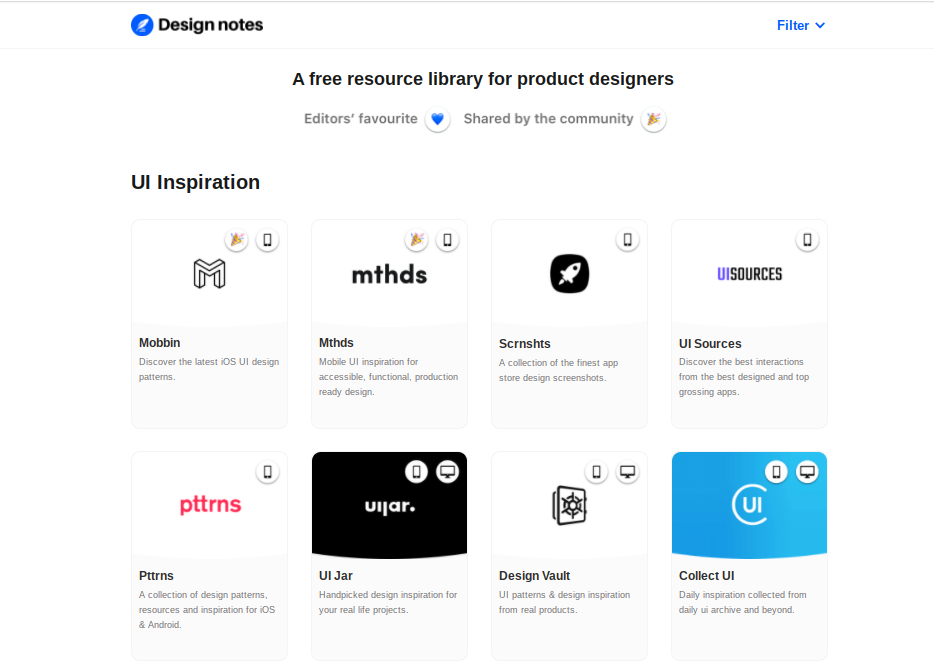The width and height of the screenshot is (934, 666).
Task: Open the Collect UI title link
Action: (x=706, y=575)
